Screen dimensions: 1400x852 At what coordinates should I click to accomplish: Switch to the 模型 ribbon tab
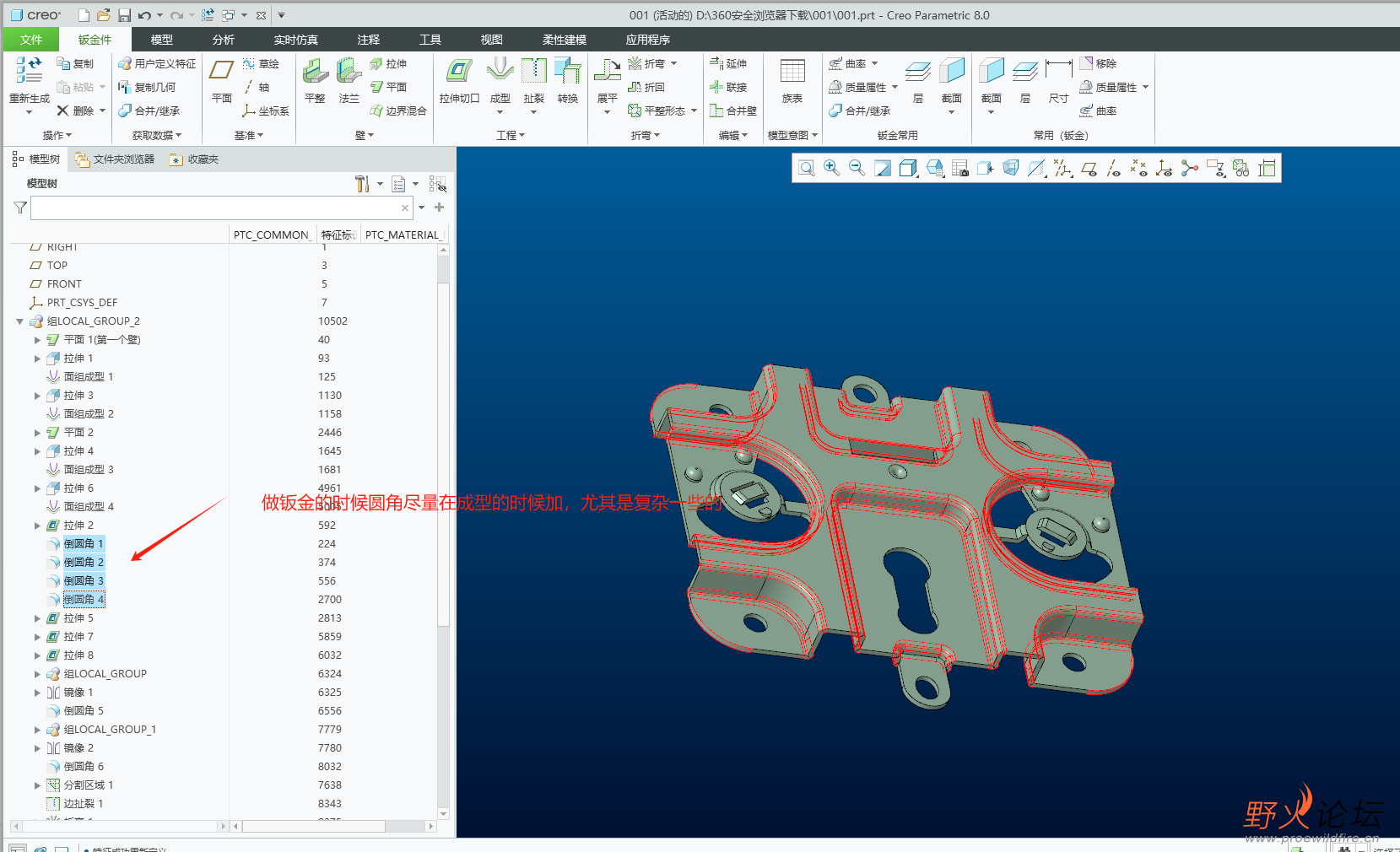pyautogui.click(x=162, y=40)
